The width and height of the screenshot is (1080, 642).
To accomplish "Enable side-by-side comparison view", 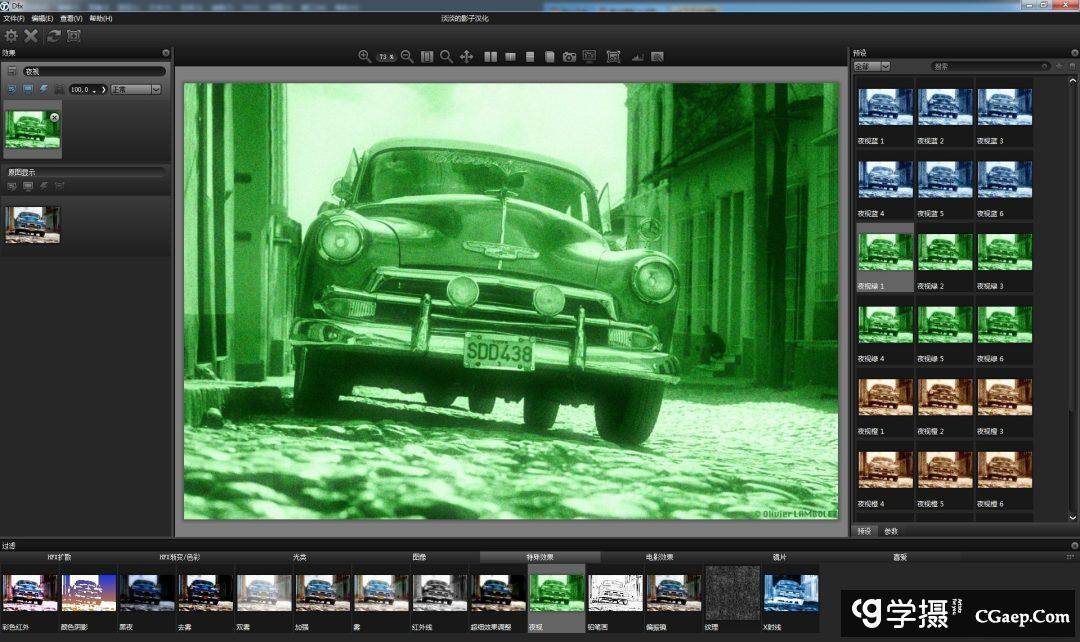I will tap(490, 57).
